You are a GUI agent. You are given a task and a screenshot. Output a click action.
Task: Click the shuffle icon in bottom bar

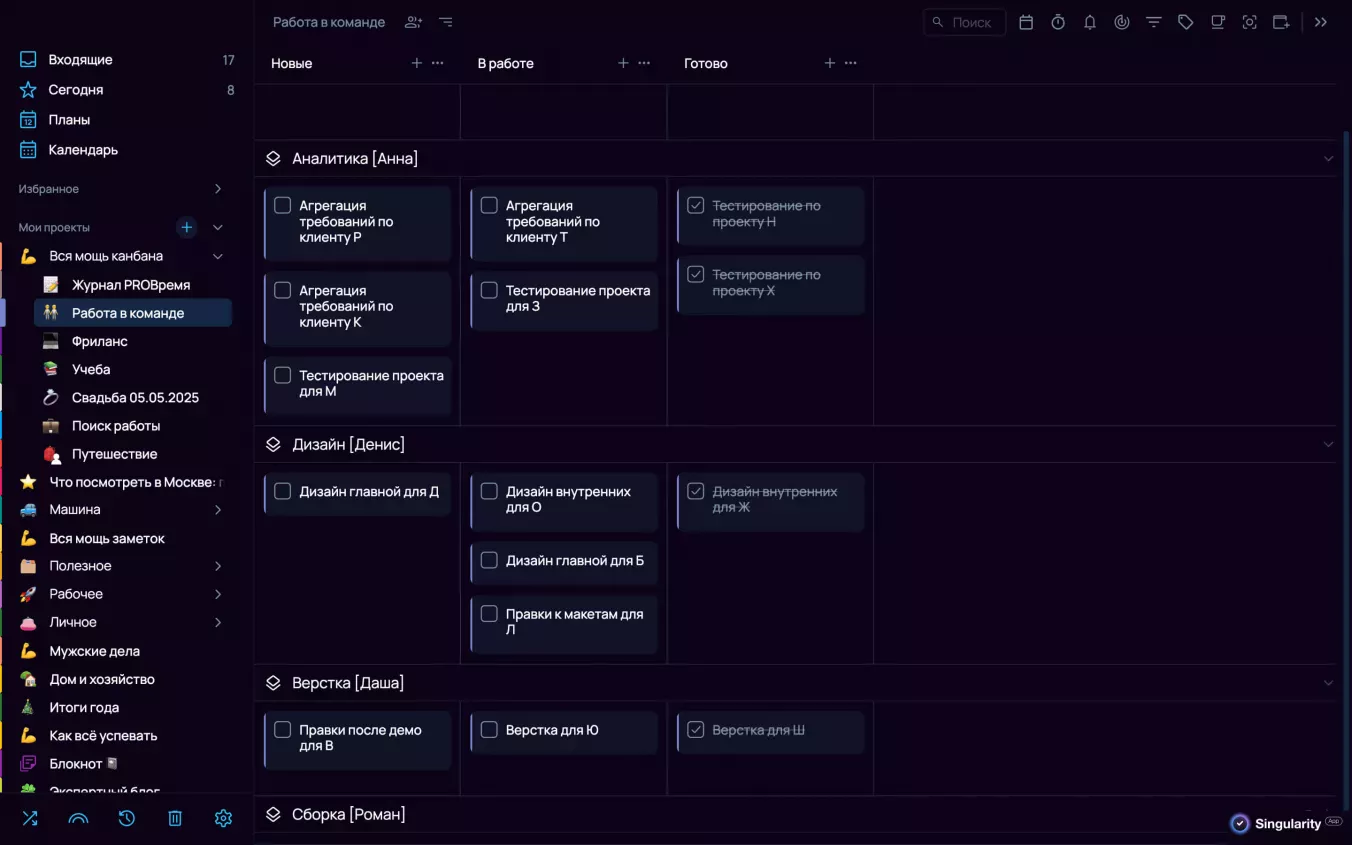click(x=30, y=818)
